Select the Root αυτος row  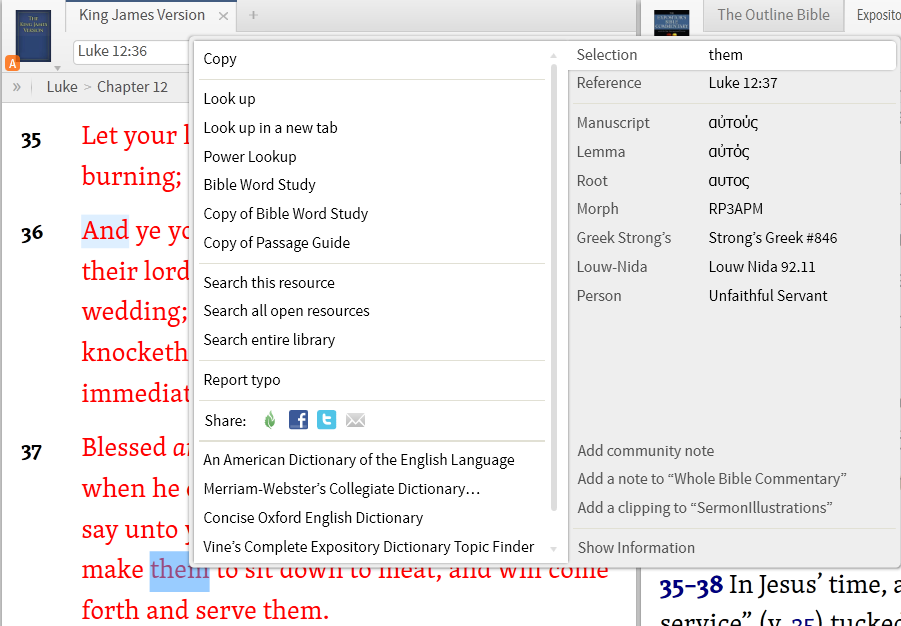pyautogui.click(x=733, y=180)
